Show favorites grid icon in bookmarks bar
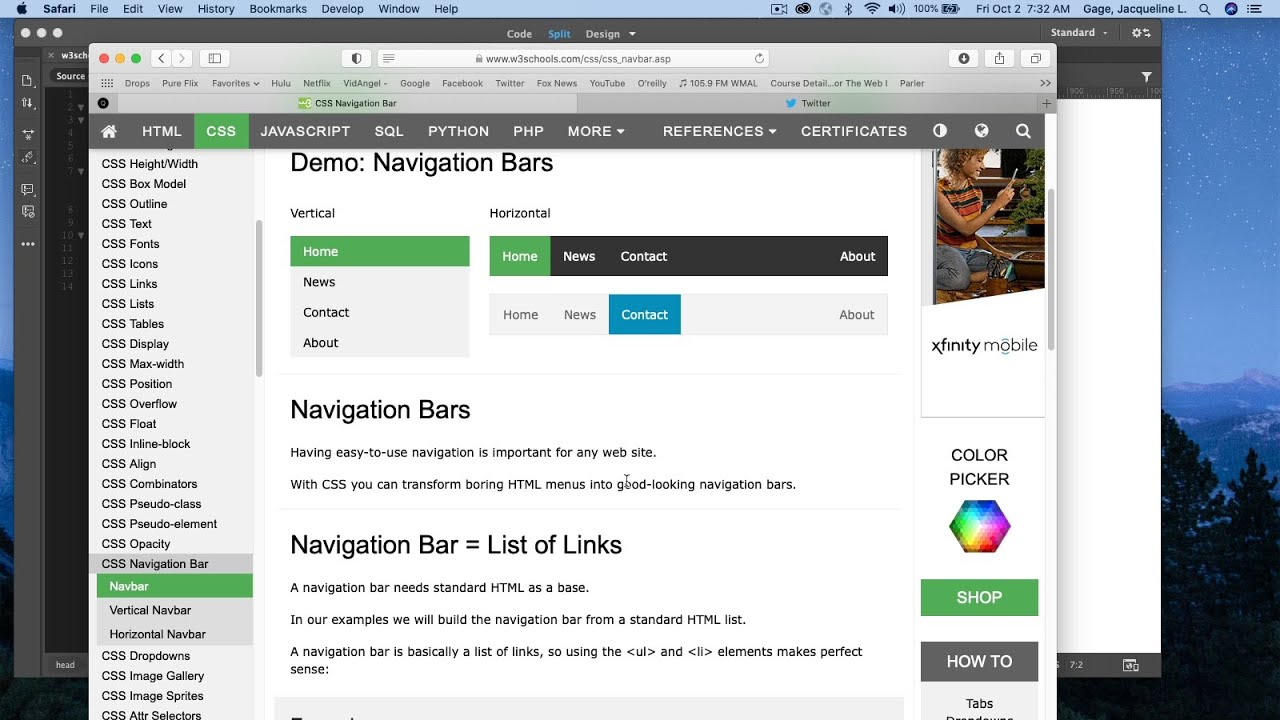This screenshot has height=720, width=1280. pyautogui.click(x=107, y=84)
